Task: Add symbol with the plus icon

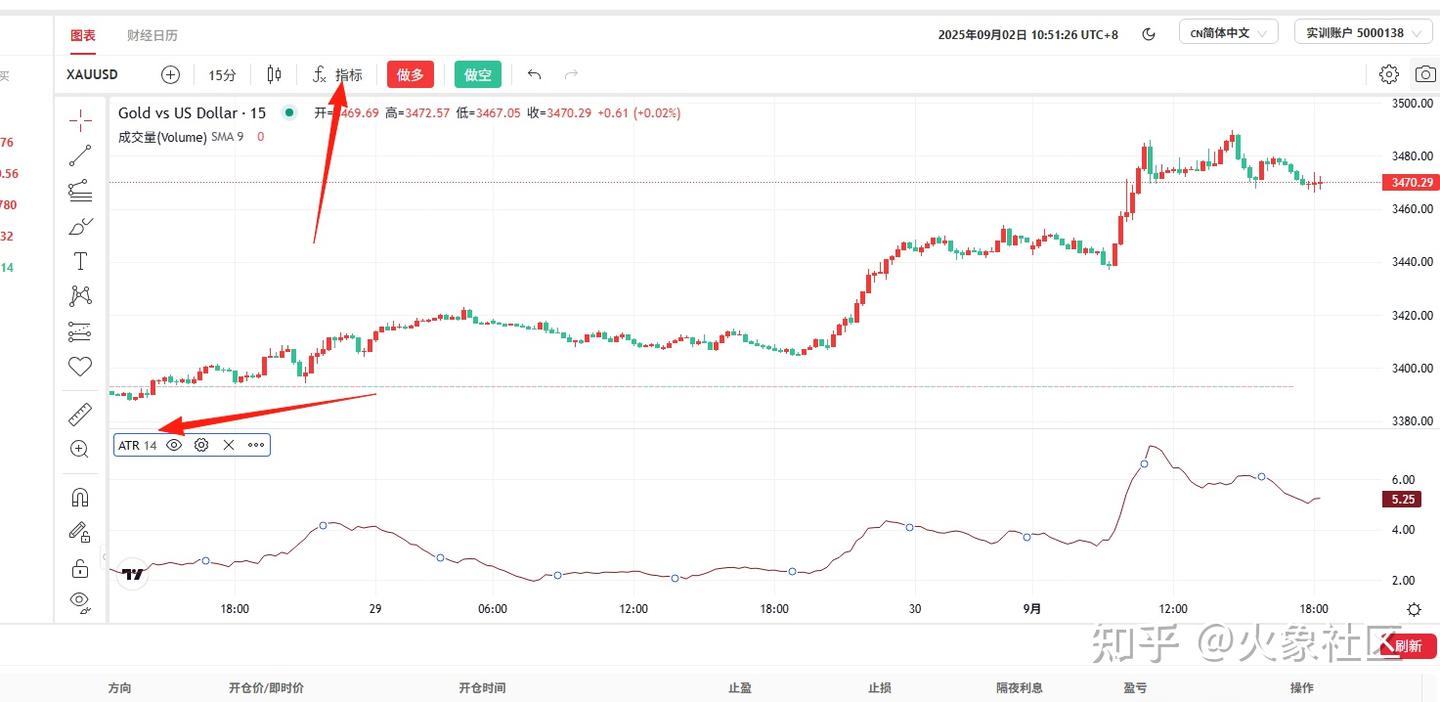Action: pyautogui.click(x=171, y=74)
